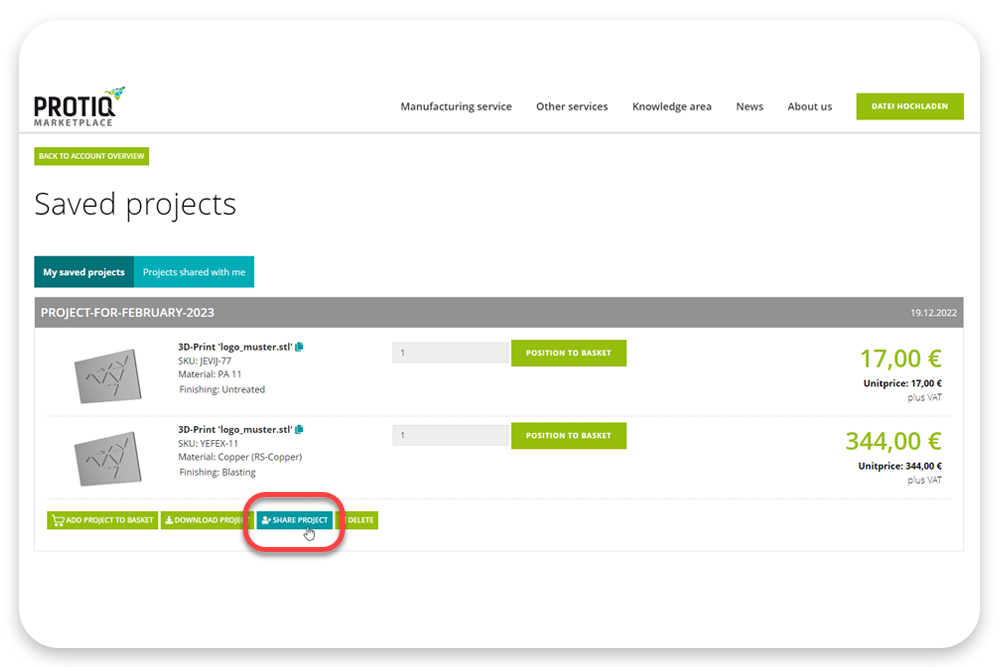This screenshot has width=1000, height=667.
Task: Open the 'Other services' menu
Action: click(x=572, y=106)
